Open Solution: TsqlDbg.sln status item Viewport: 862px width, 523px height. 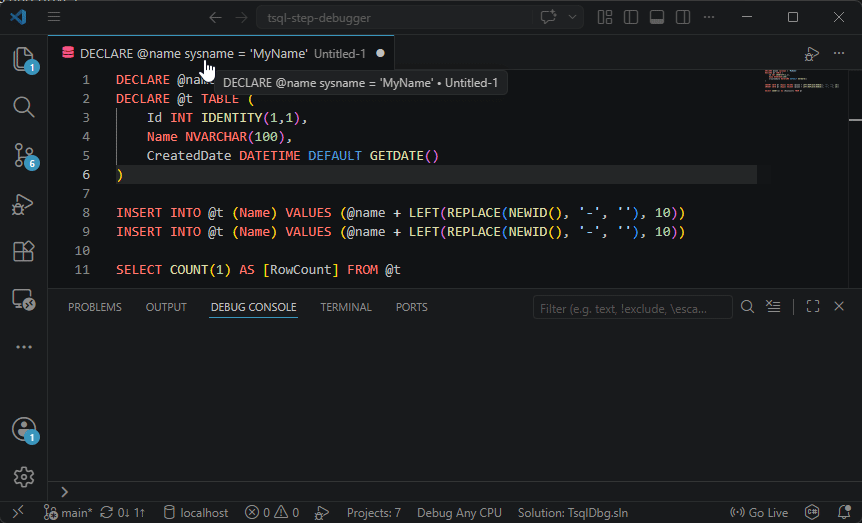pyautogui.click(x=573, y=513)
